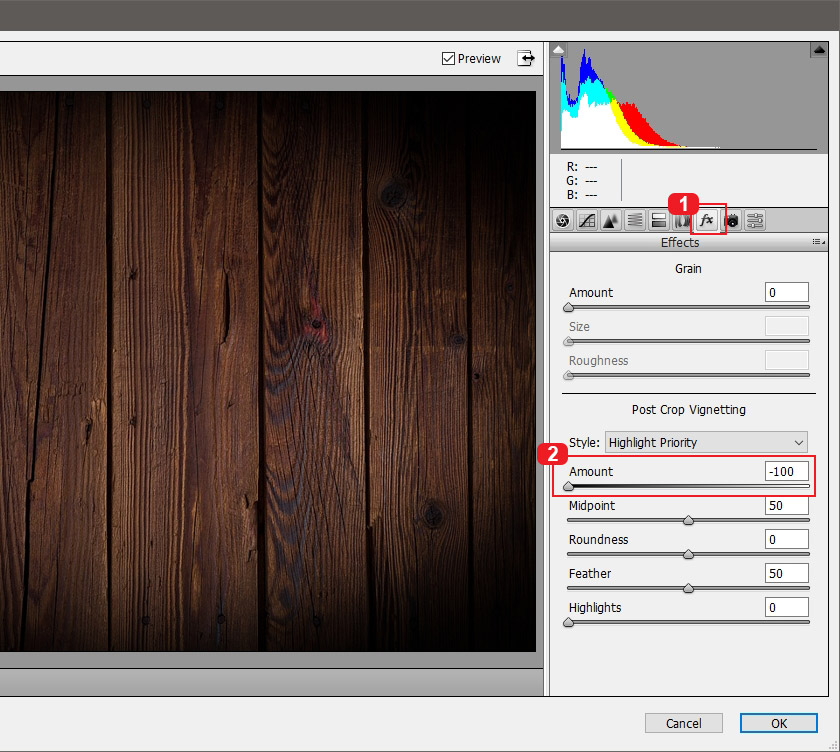Open the Effects panel flyout menu
The height and width of the screenshot is (752, 840).
[818, 241]
